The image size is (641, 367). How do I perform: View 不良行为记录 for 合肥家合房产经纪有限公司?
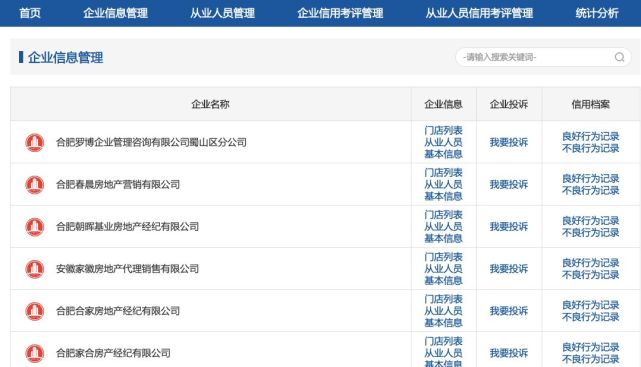(591, 358)
